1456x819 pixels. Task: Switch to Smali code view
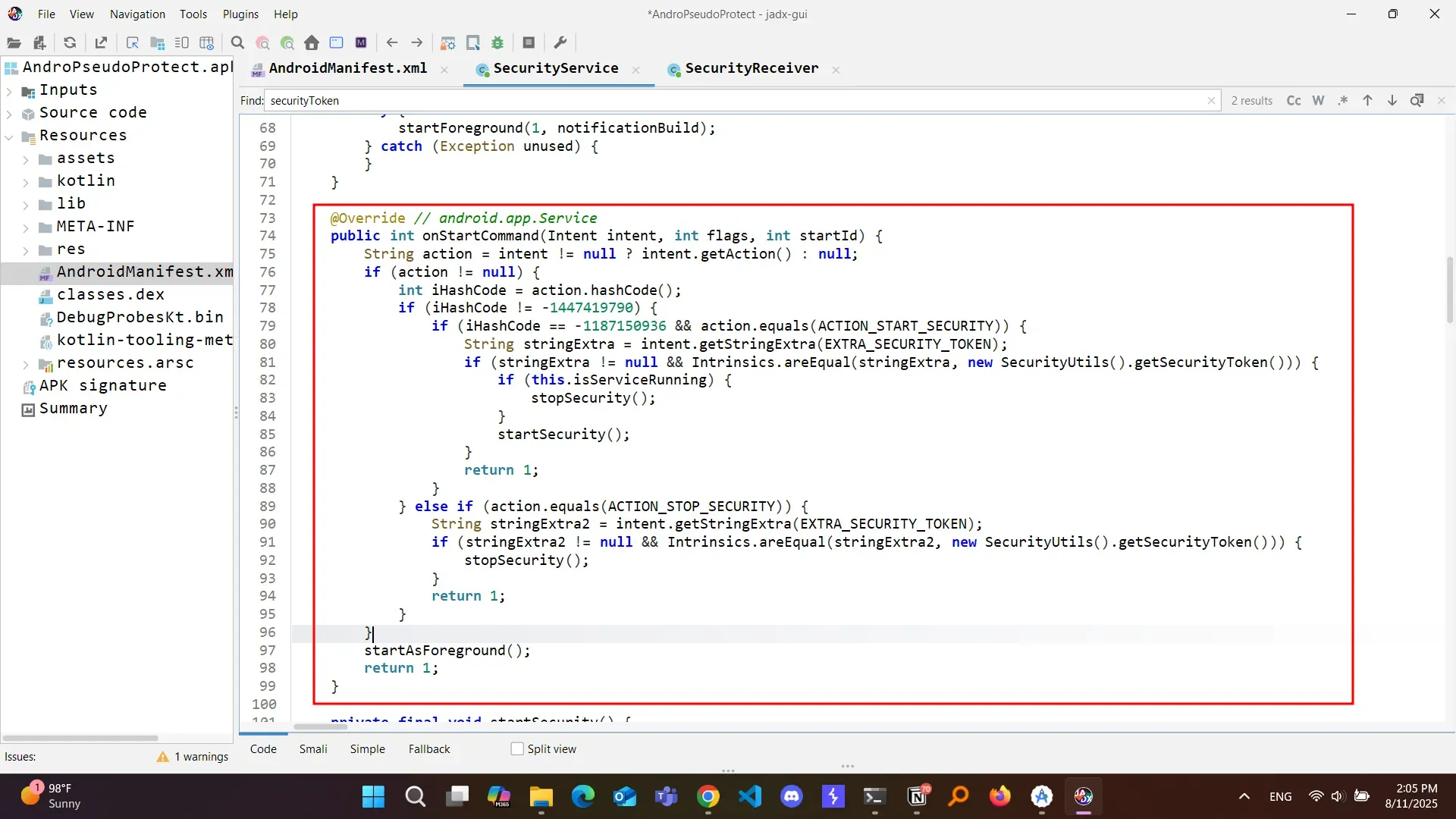click(313, 749)
